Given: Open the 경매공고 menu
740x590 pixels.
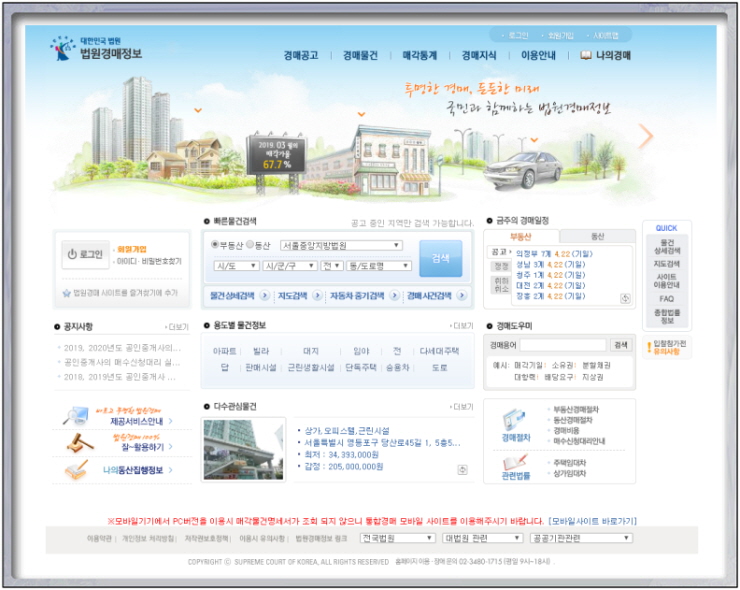Looking at the screenshot, I should coord(301,55).
